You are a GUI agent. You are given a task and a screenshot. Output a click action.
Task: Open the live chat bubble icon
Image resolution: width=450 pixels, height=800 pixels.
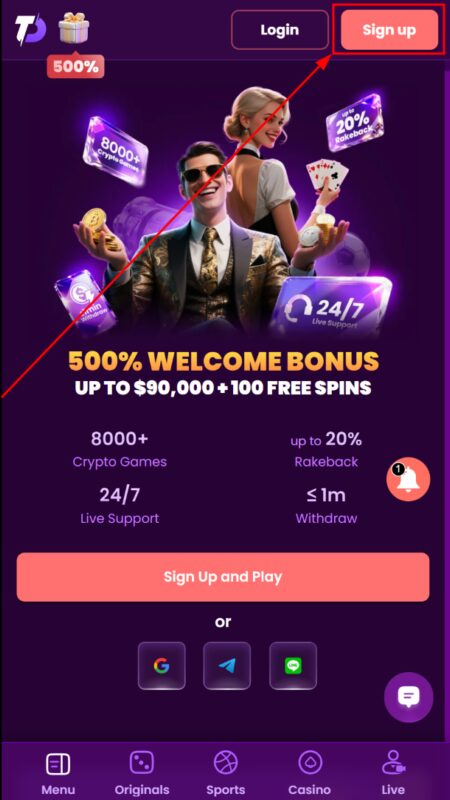point(408,697)
